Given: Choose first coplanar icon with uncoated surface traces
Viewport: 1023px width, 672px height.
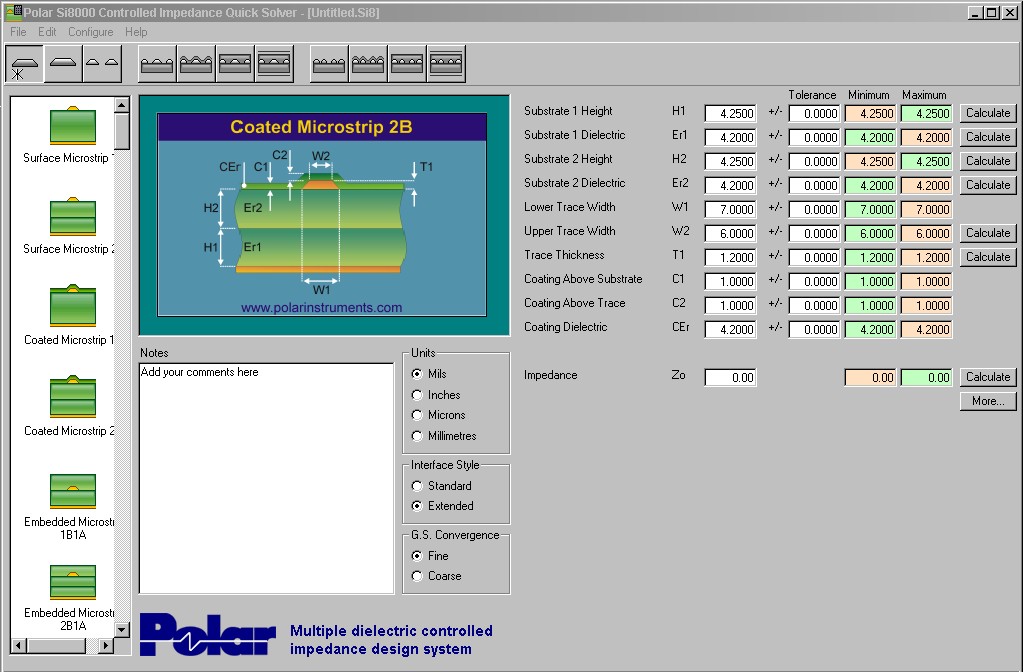Looking at the screenshot, I should (157, 64).
